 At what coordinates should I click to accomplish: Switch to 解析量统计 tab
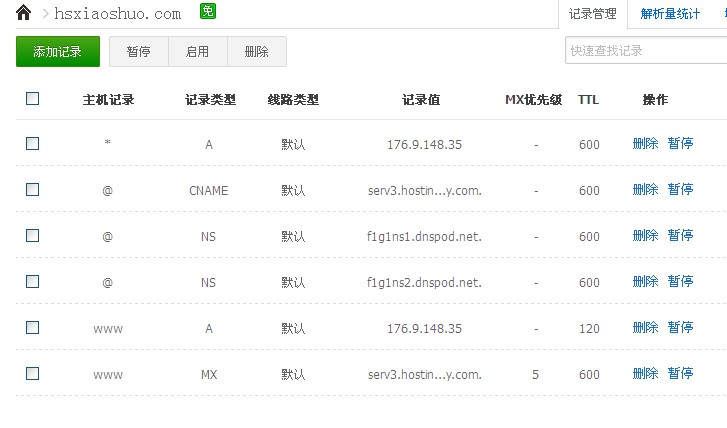[x=670, y=14]
